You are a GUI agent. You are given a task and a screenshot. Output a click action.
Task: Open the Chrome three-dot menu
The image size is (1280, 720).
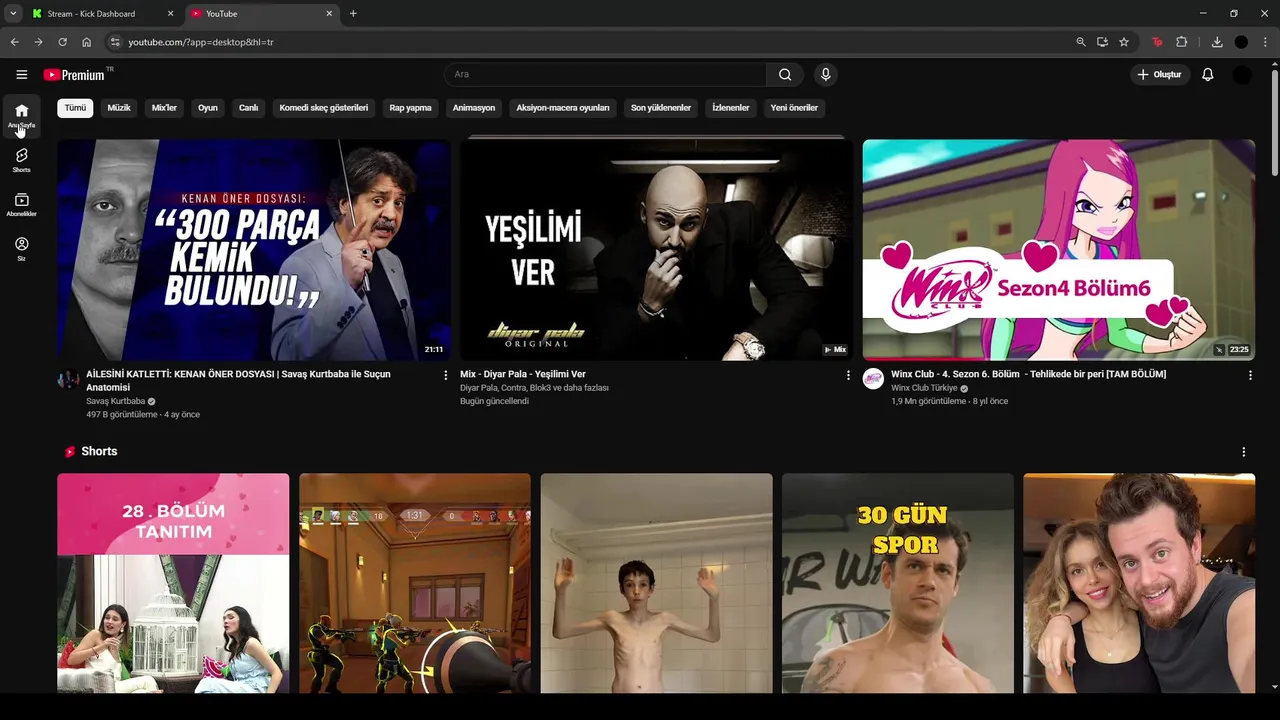tap(1266, 42)
